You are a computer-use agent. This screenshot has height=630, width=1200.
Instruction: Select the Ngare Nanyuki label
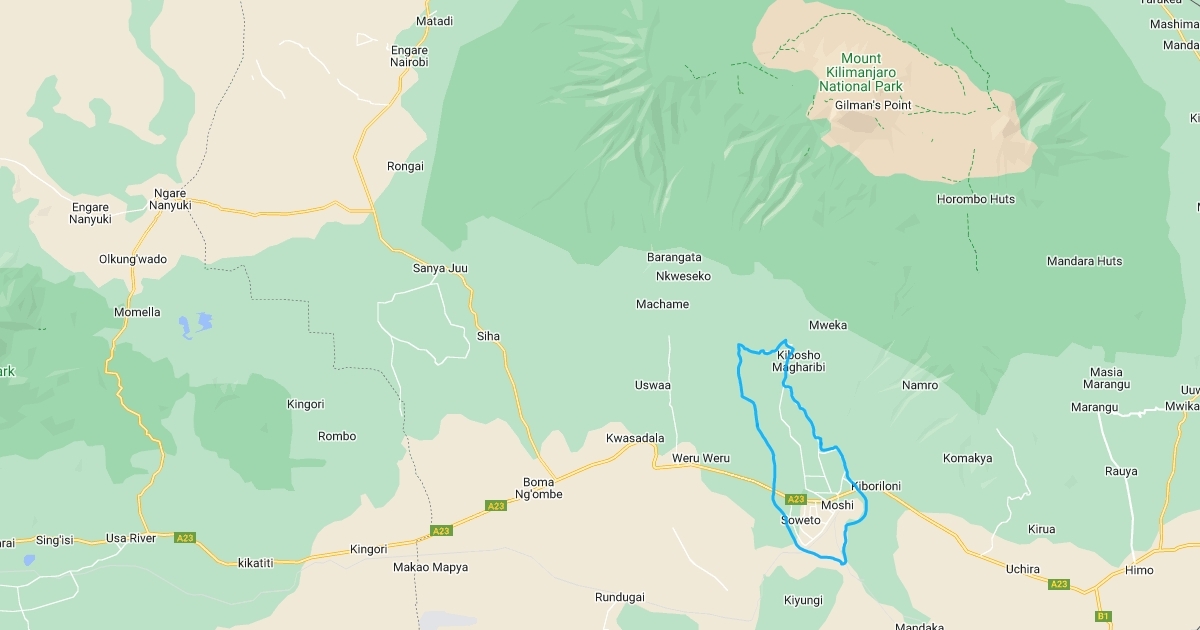click(171, 200)
